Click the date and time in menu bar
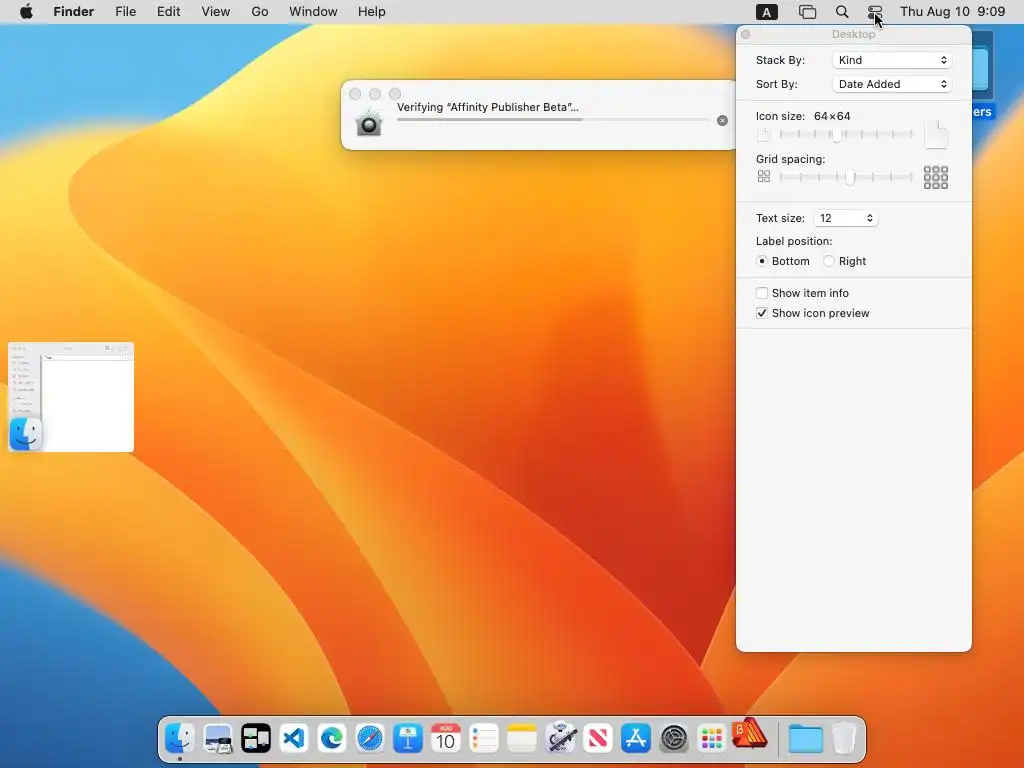The width and height of the screenshot is (1024, 768). click(x=952, y=12)
